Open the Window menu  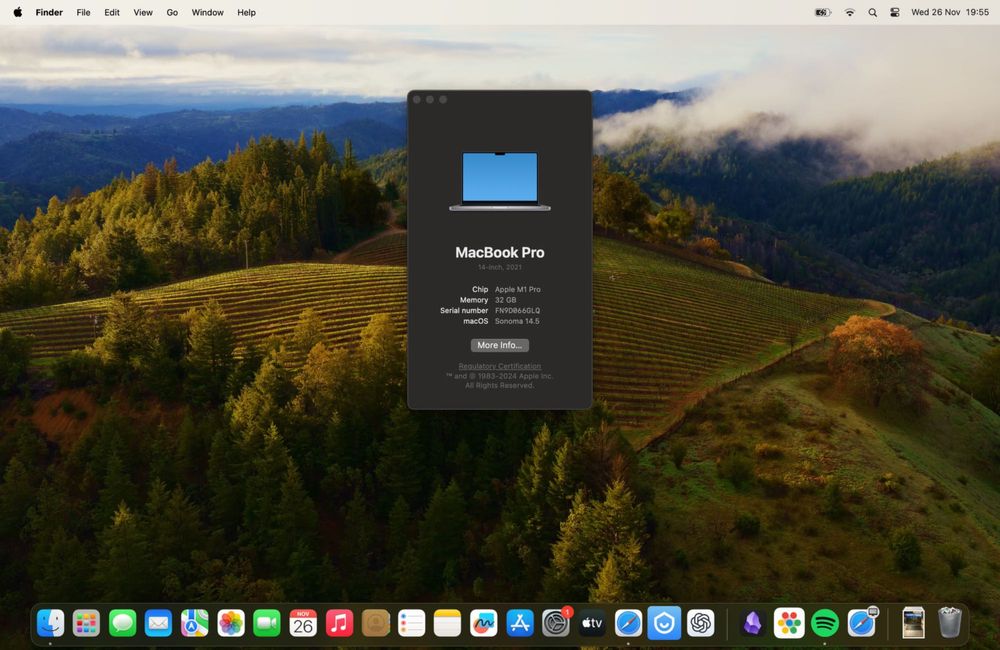click(x=208, y=12)
